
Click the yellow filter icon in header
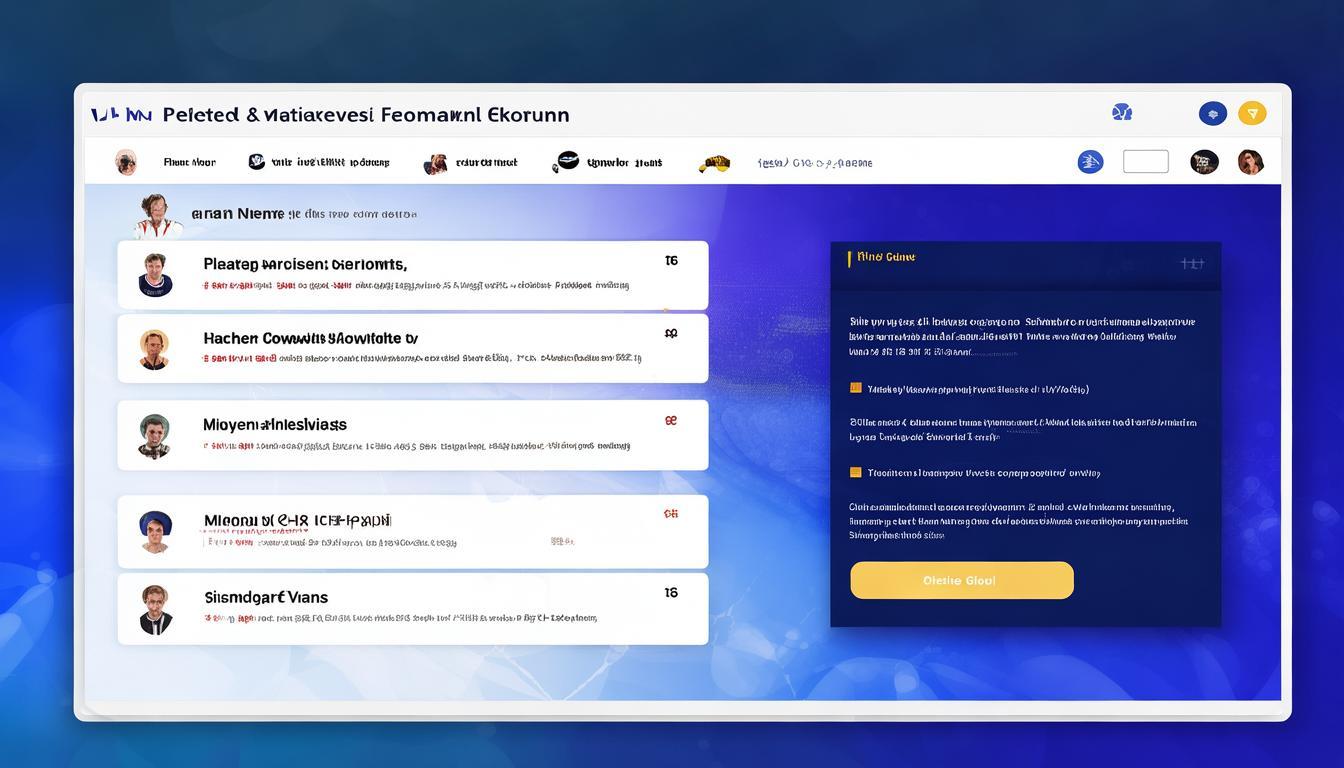click(1252, 114)
